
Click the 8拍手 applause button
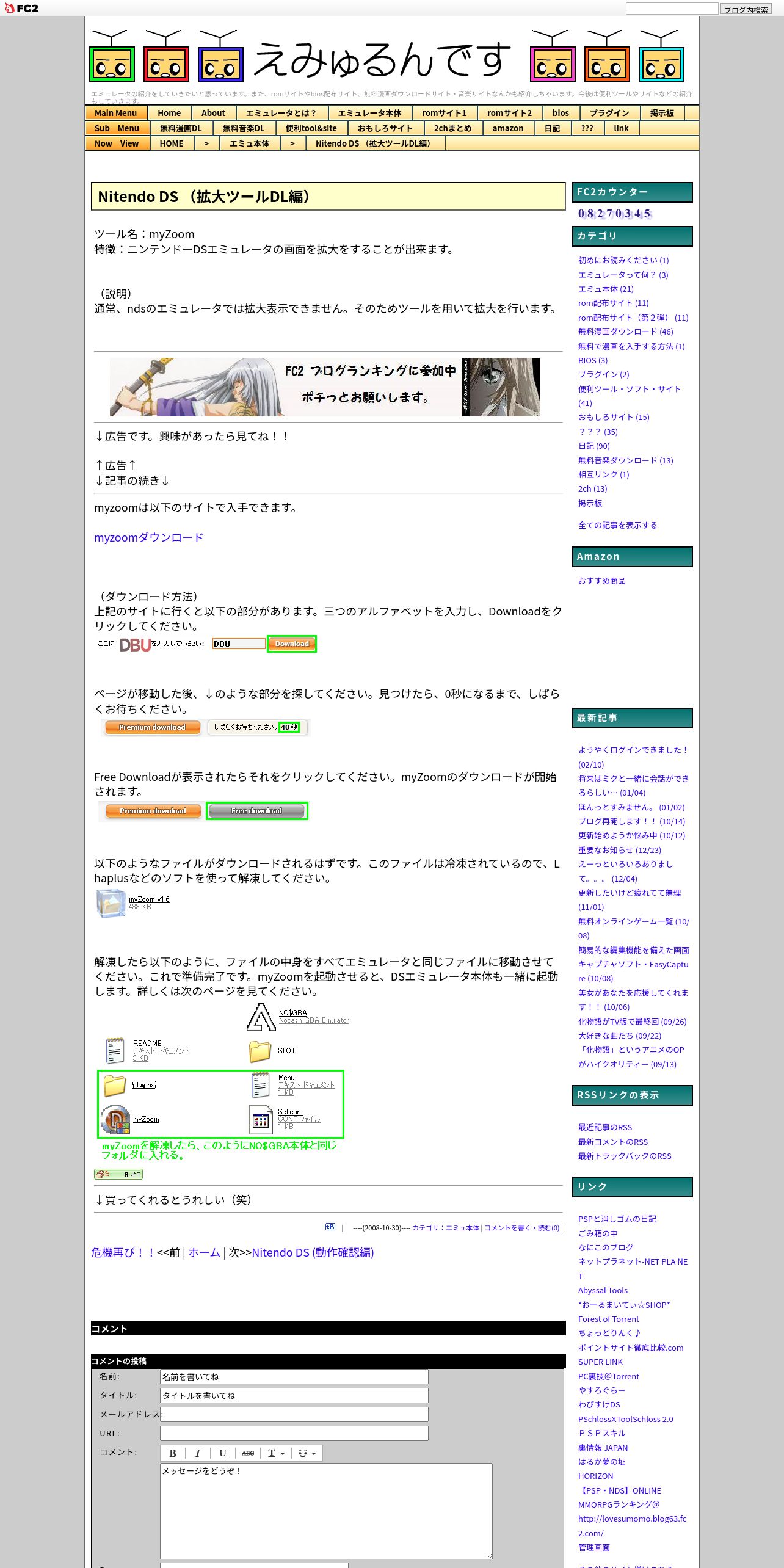point(118,1174)
